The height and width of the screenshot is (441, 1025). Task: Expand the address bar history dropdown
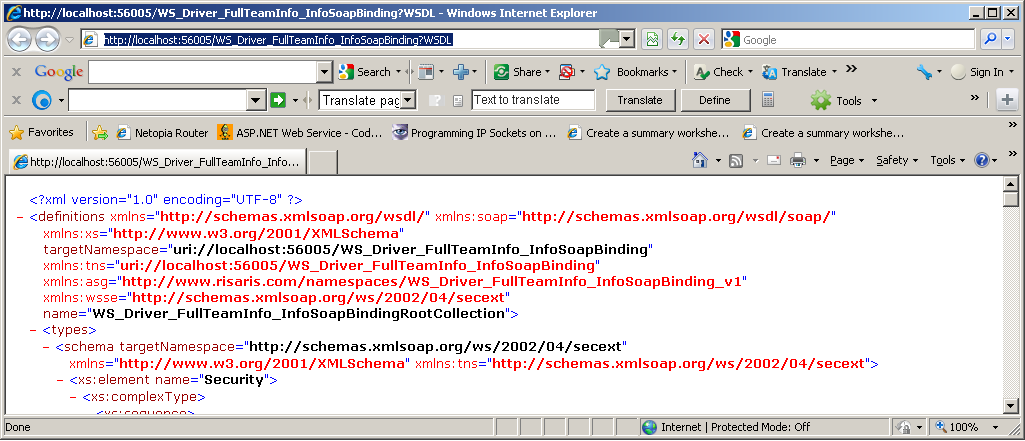point(627,40)
